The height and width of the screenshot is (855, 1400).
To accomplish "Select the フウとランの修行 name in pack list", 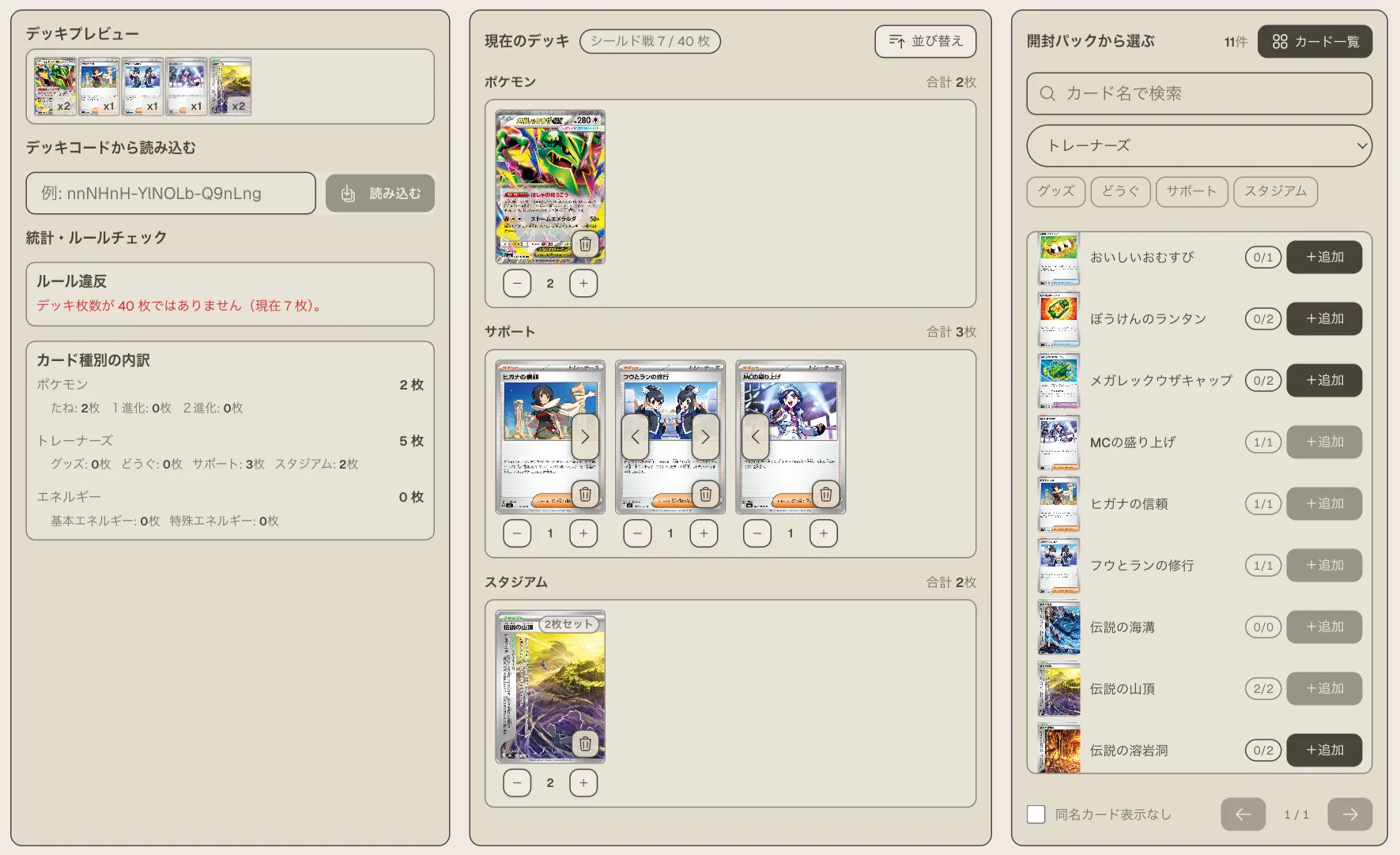I will coord(1142,565).
